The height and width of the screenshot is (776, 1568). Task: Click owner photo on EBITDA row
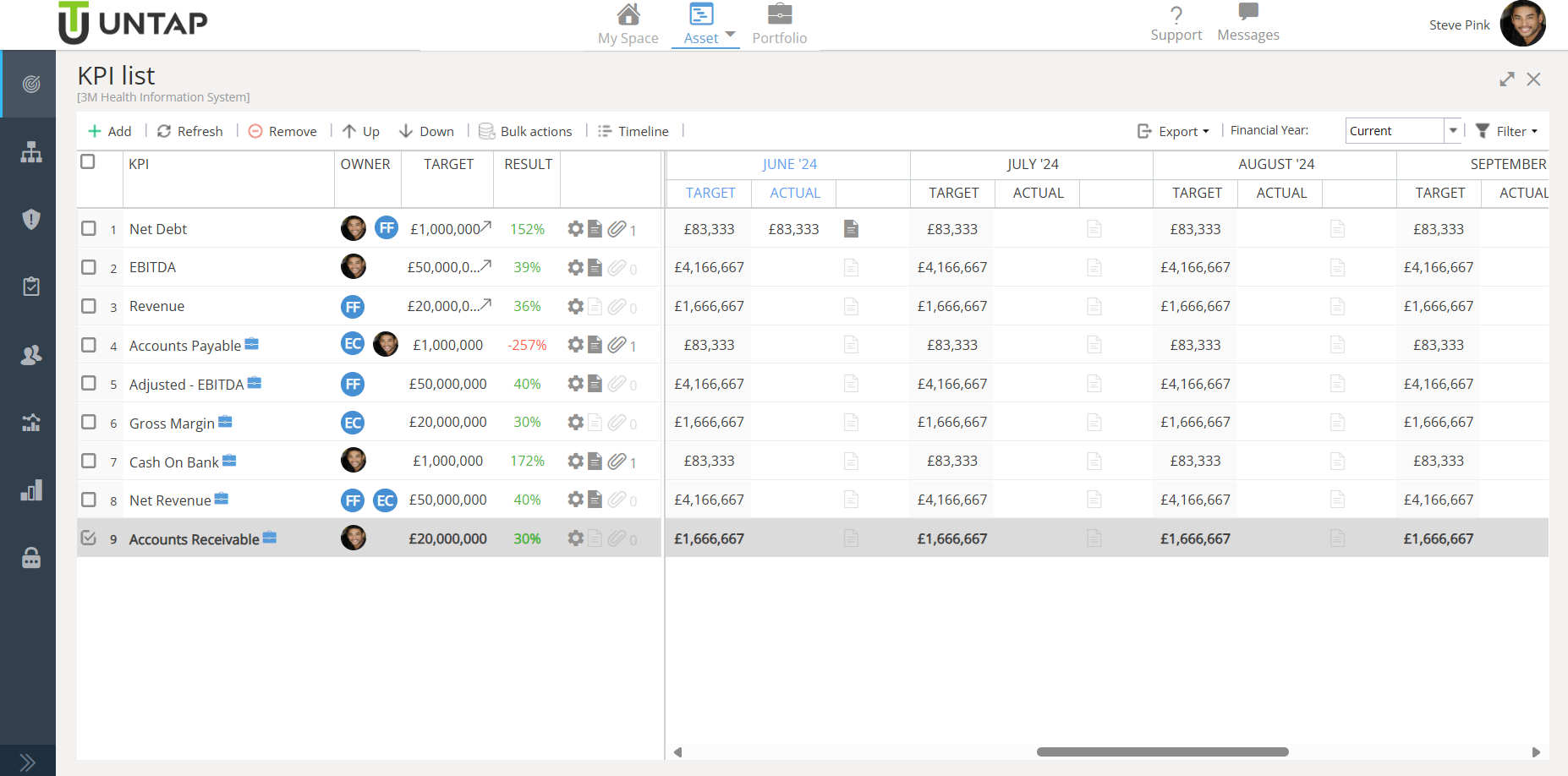pyautogui.click(x=354, y=266)
